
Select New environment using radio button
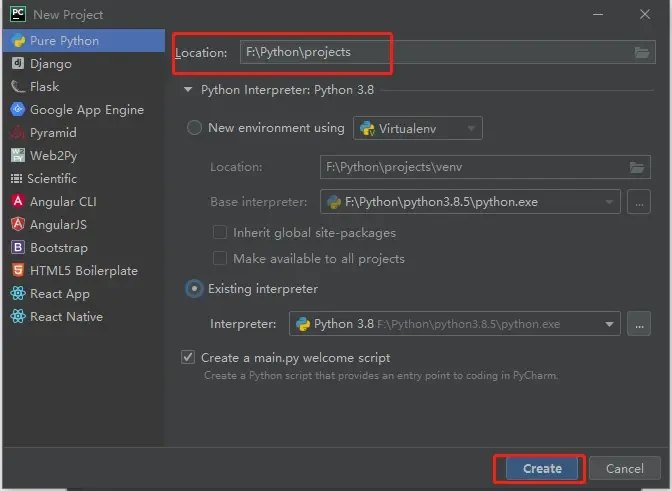195,128
